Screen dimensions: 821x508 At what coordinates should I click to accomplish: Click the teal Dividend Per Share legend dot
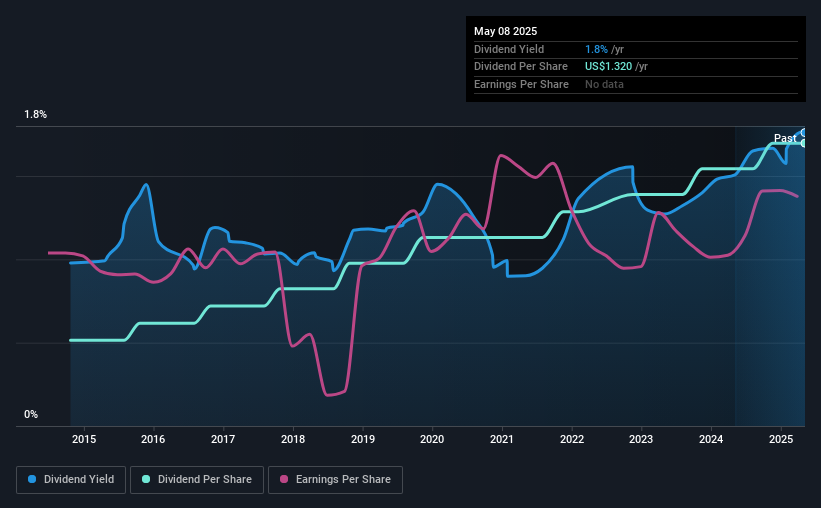146,479
